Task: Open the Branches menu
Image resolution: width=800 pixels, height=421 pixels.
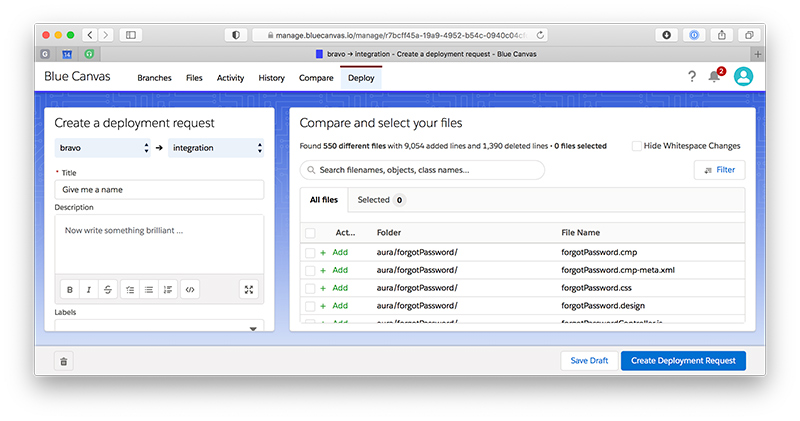Action: tap(154, 78)
